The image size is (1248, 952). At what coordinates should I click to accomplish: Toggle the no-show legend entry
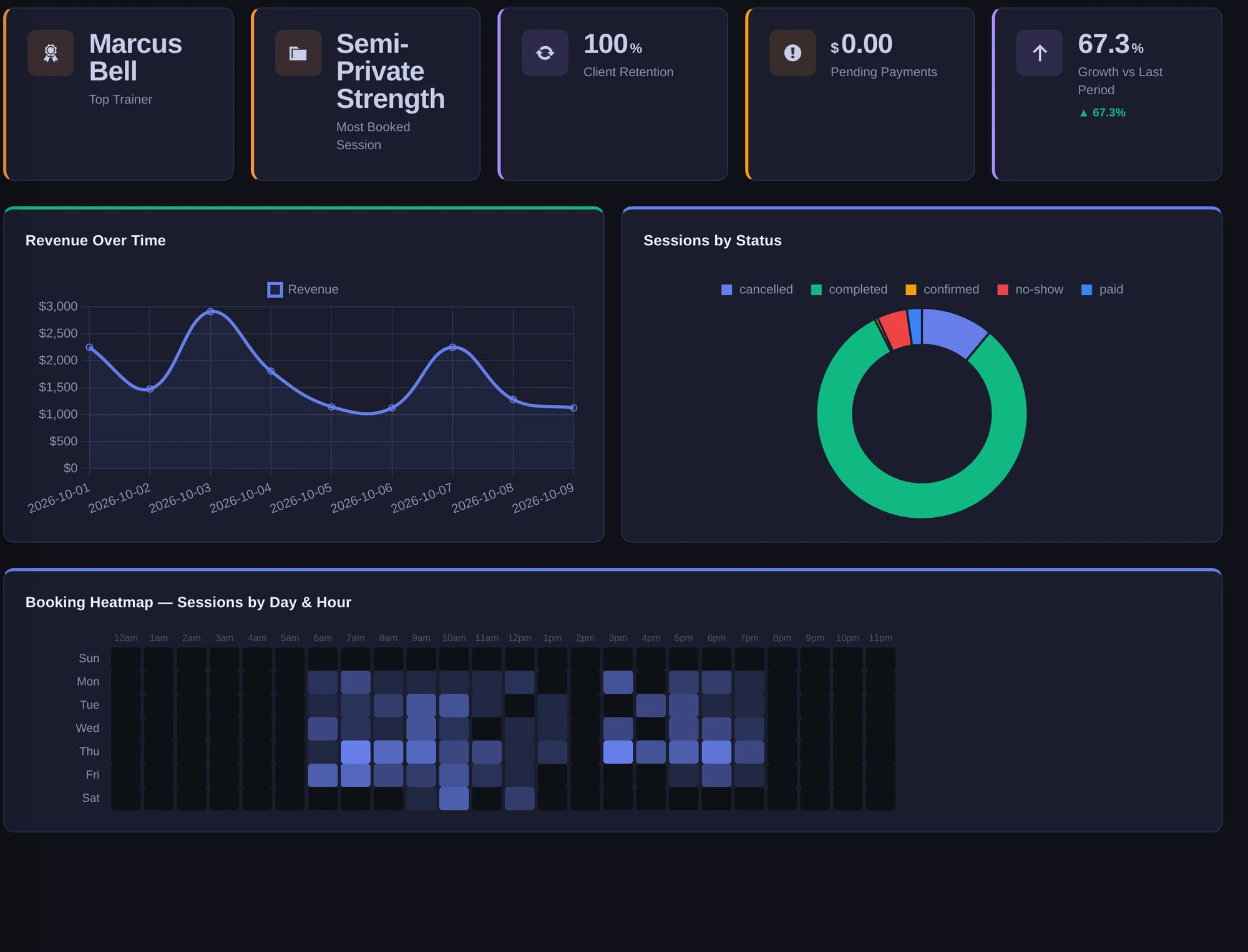1030,289
